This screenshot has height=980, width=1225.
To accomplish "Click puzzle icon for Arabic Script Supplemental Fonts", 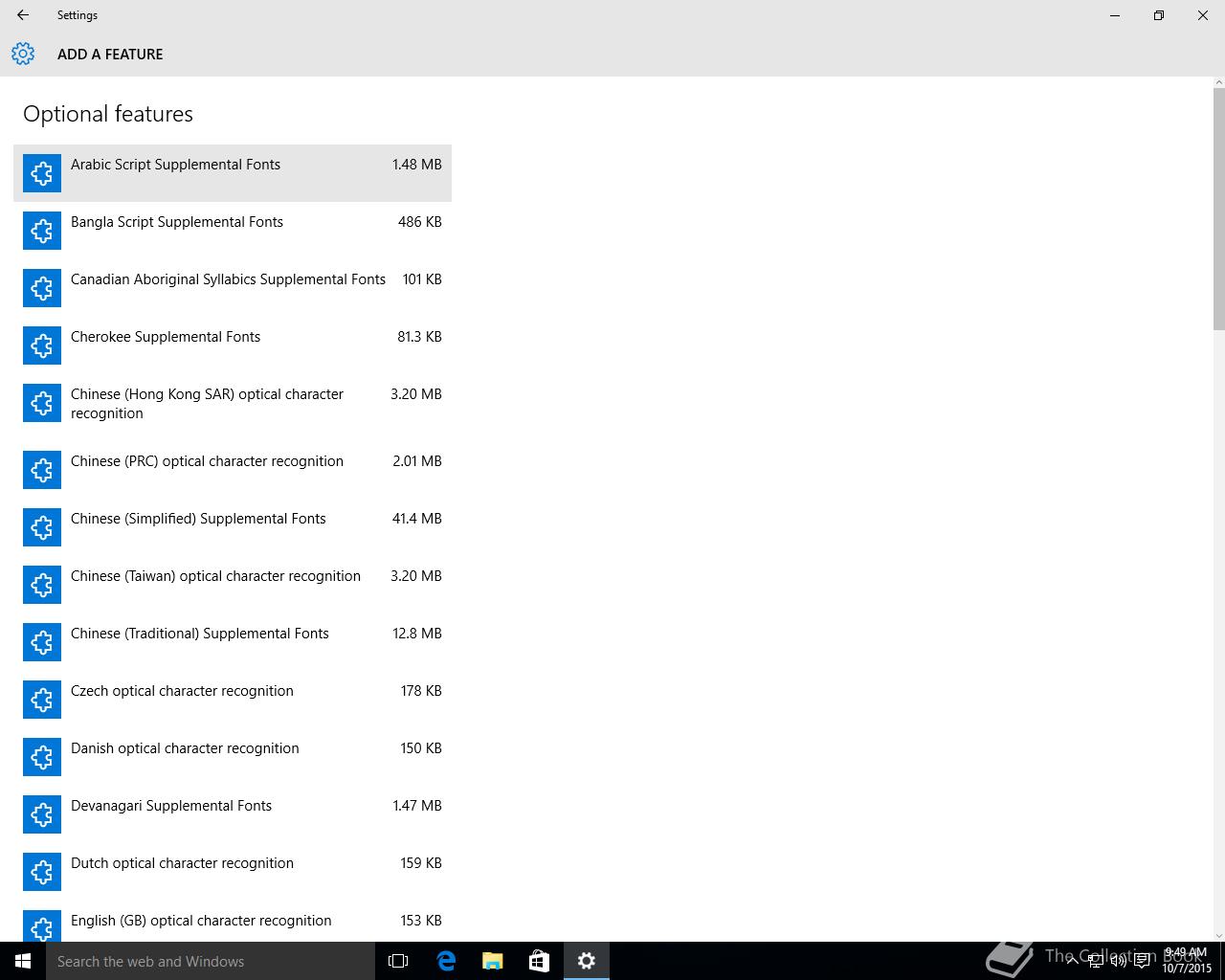I will 42,173.
